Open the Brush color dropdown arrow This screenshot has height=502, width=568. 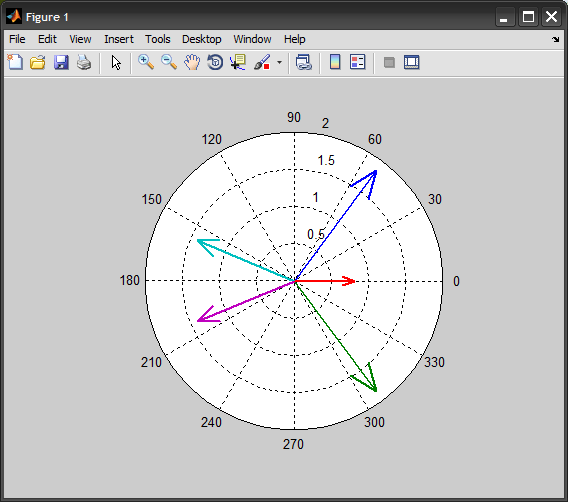point(279,62)
